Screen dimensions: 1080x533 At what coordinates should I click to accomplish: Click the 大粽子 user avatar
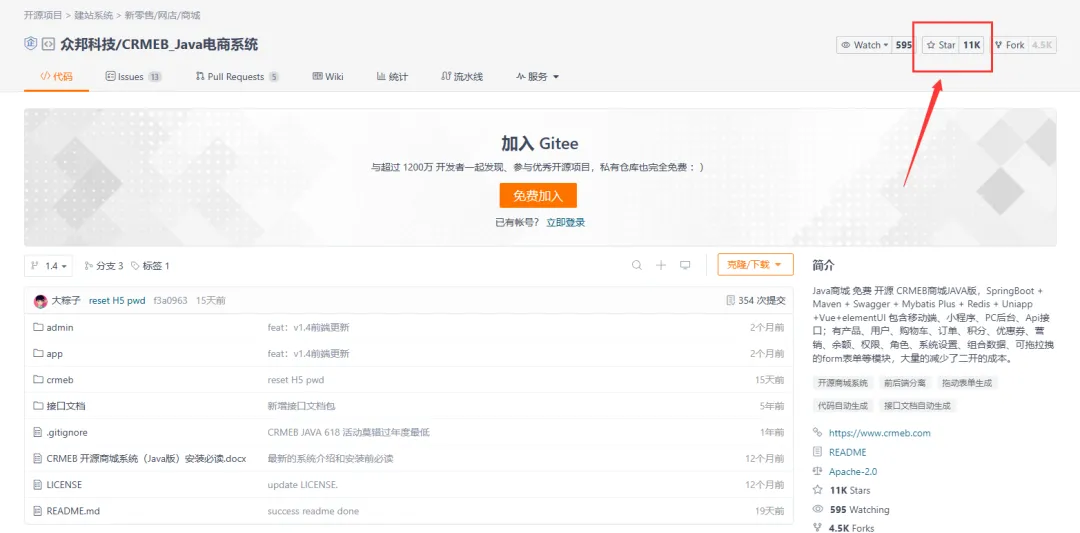point(41,301)
